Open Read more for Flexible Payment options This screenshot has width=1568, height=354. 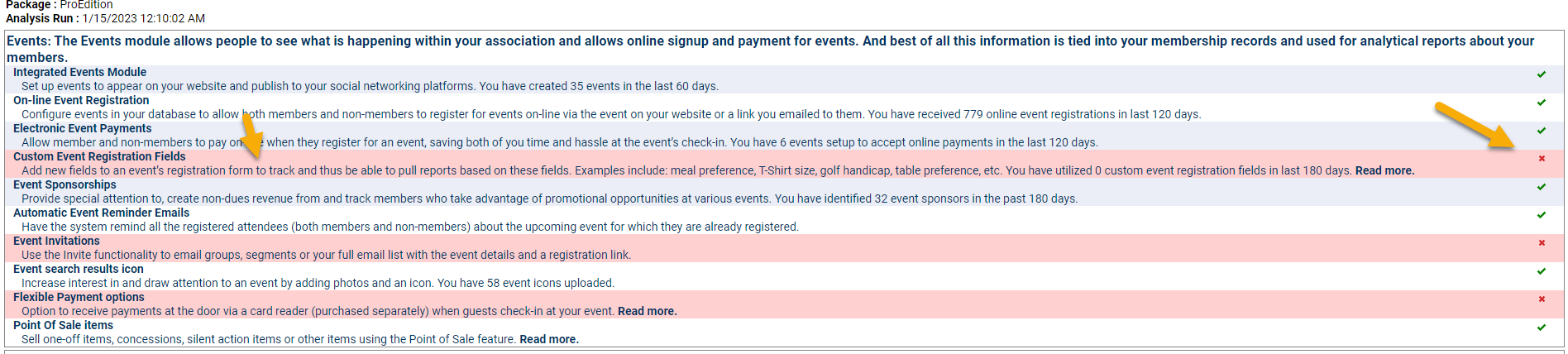pos(647,312)
